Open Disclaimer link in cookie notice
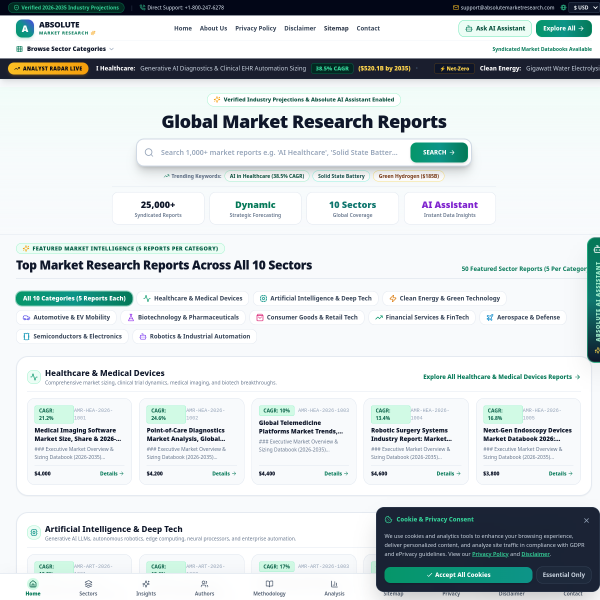600x600 pixels. tap(535, 554)
